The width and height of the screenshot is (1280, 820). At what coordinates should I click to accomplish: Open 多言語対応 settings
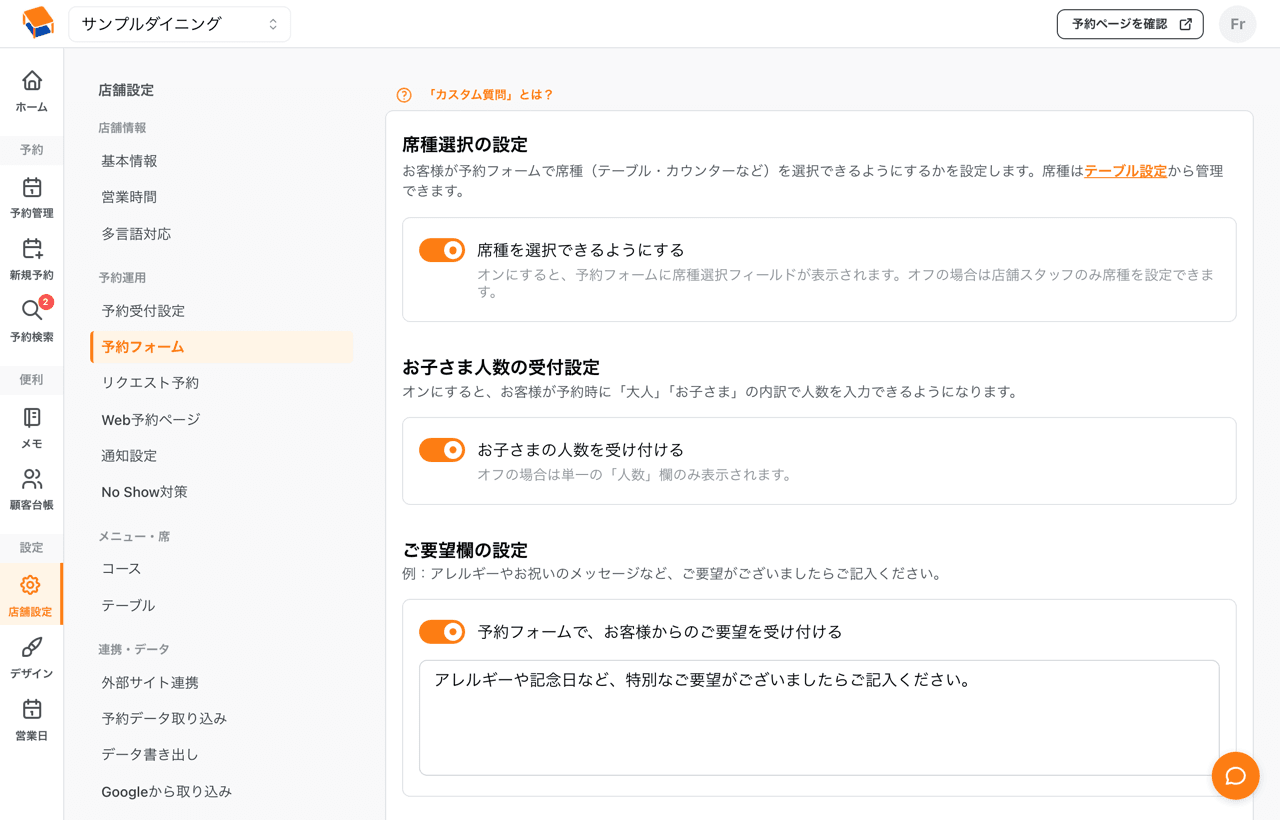click(136, 234)
